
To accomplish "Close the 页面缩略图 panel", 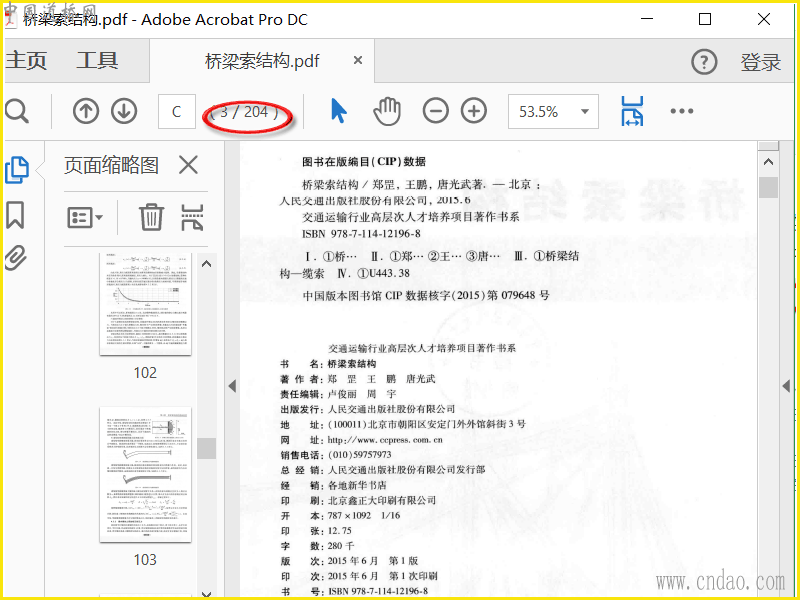I will tap(188, 165).
